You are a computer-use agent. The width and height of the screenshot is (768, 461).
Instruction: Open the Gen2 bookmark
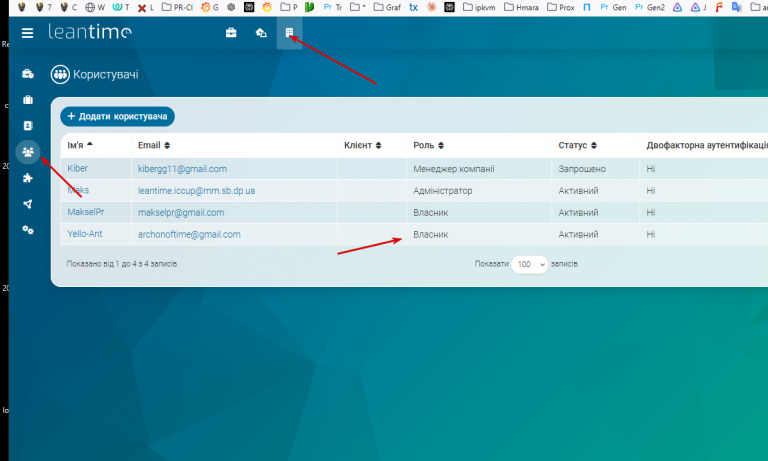pyautogui.click(x=649, y=7)
